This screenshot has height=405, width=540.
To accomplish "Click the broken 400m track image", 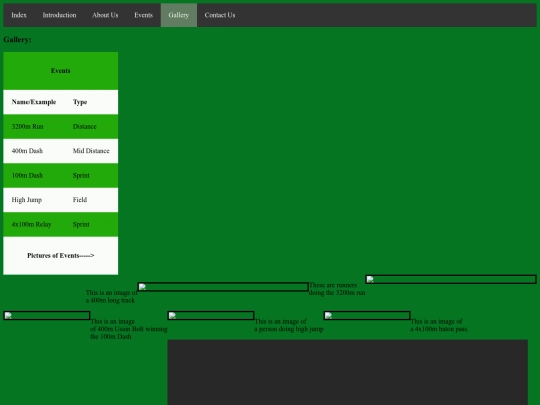I will pos(223,287).
